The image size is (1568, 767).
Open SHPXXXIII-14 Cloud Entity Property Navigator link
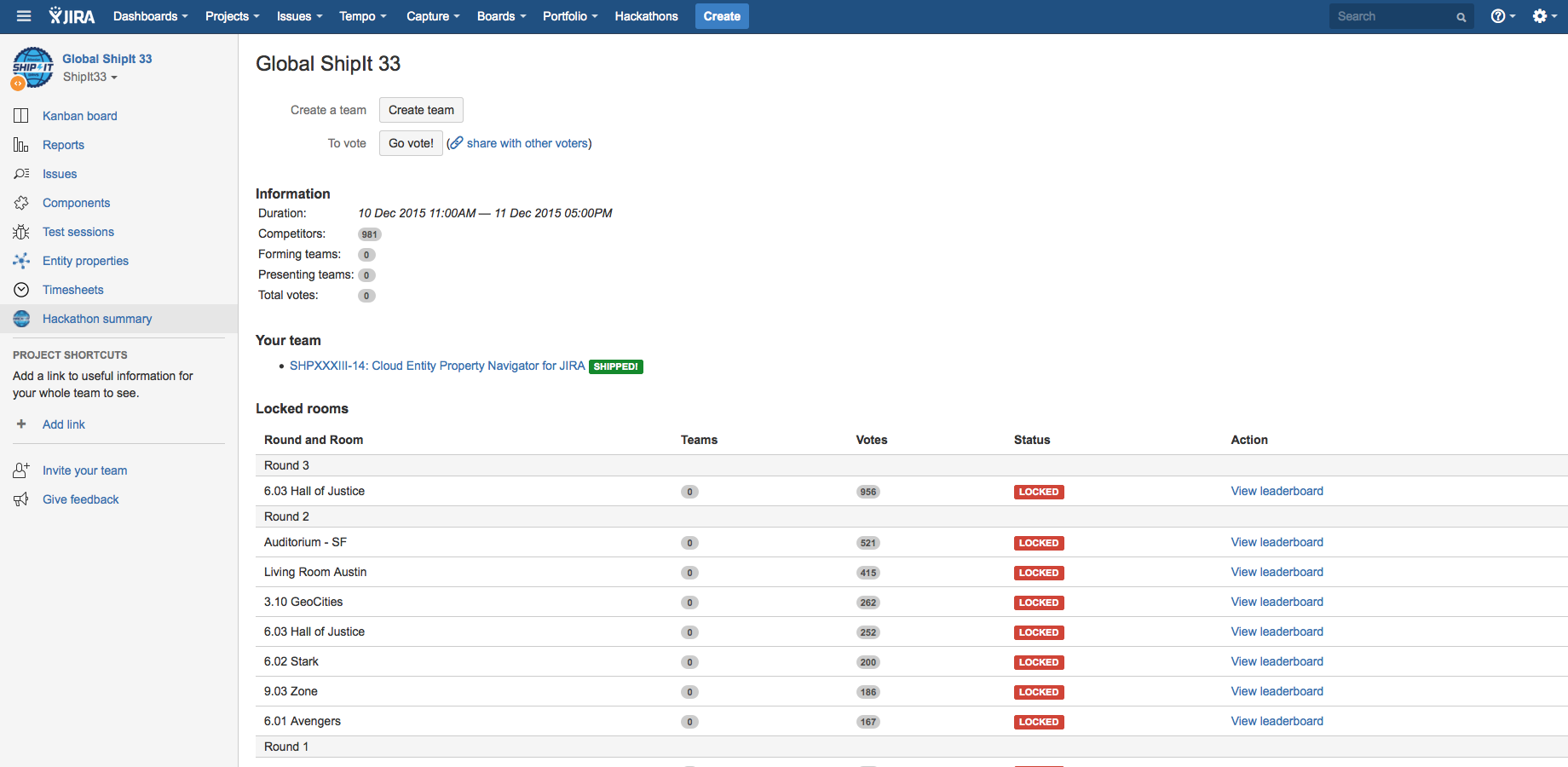436,366
